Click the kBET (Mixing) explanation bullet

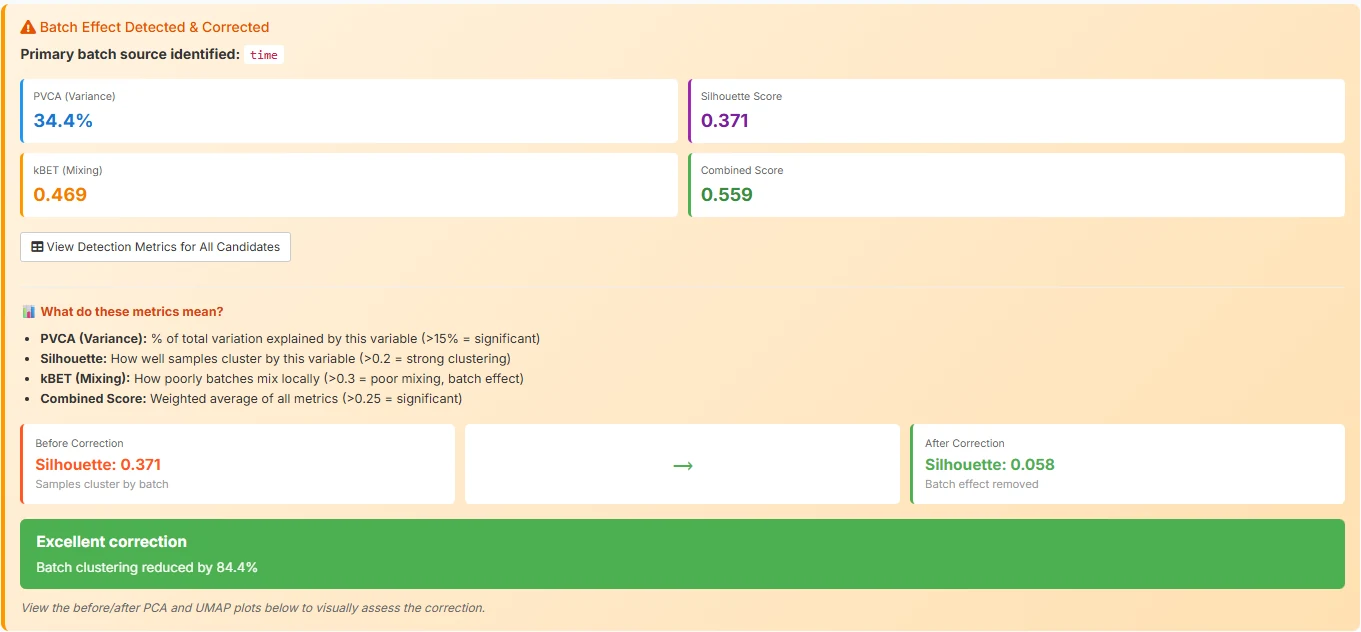(282, 379)
